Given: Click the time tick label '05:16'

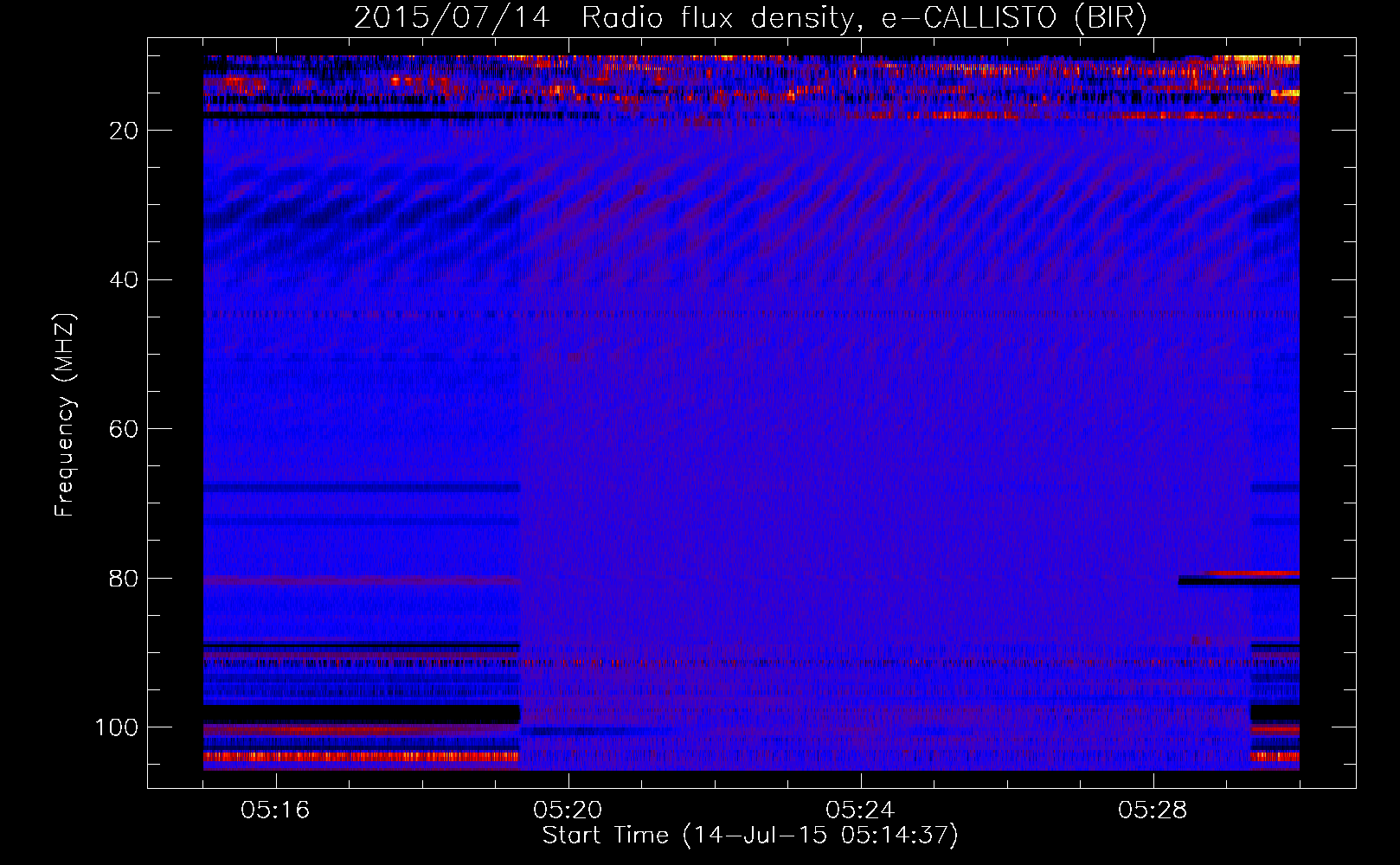Looking at the screenshot, I should (x=275, y=811).
